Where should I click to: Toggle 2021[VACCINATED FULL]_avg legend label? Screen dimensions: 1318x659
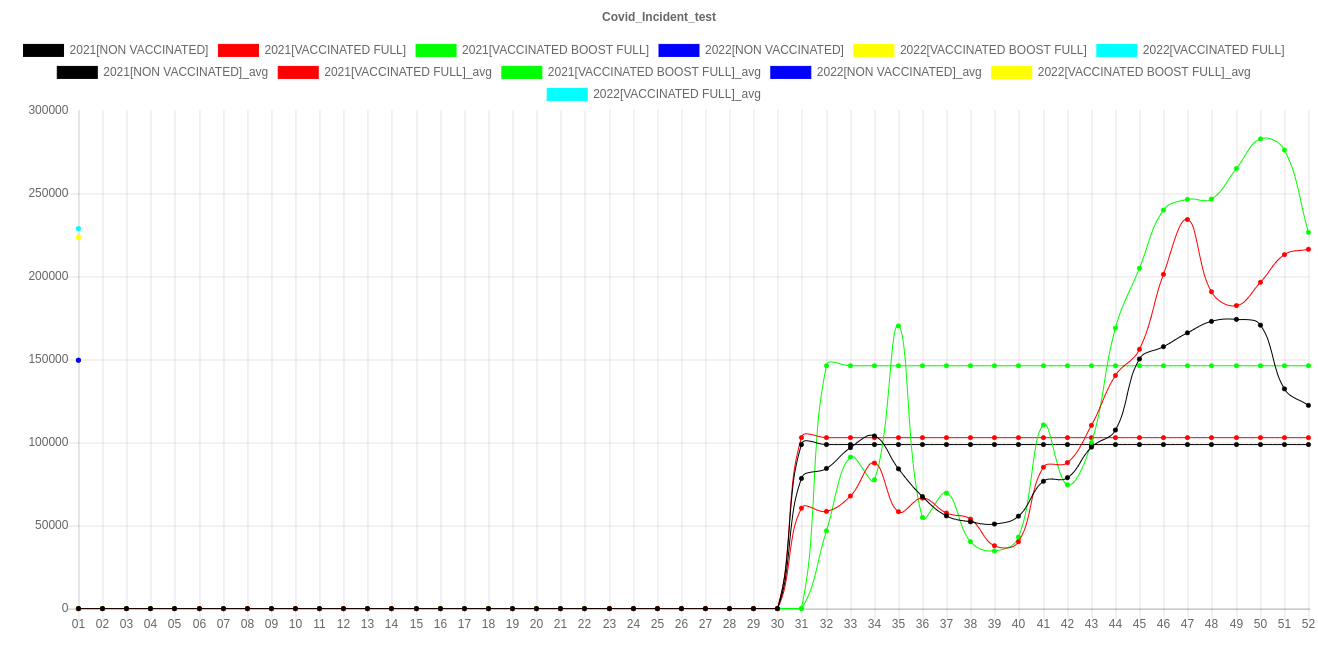point(407,72)
